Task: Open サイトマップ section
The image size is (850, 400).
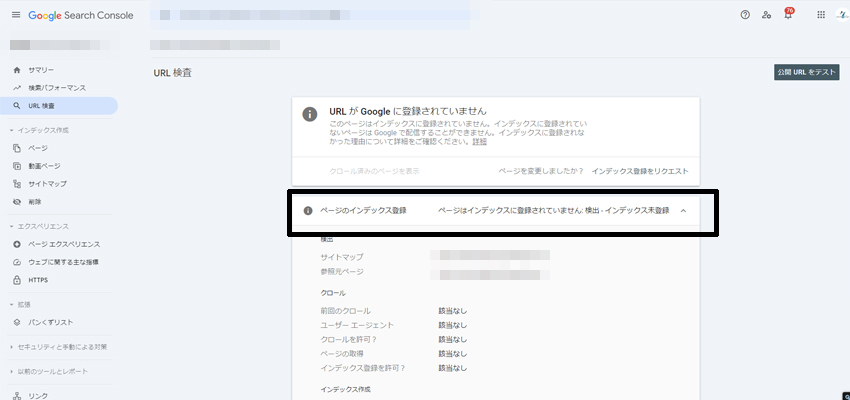Action: pyautogui.click(x=48, y=184)
